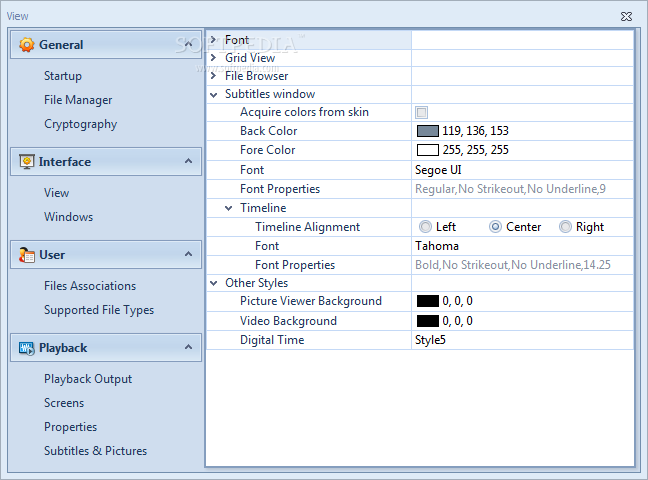Open the Playback Output page

88,379
